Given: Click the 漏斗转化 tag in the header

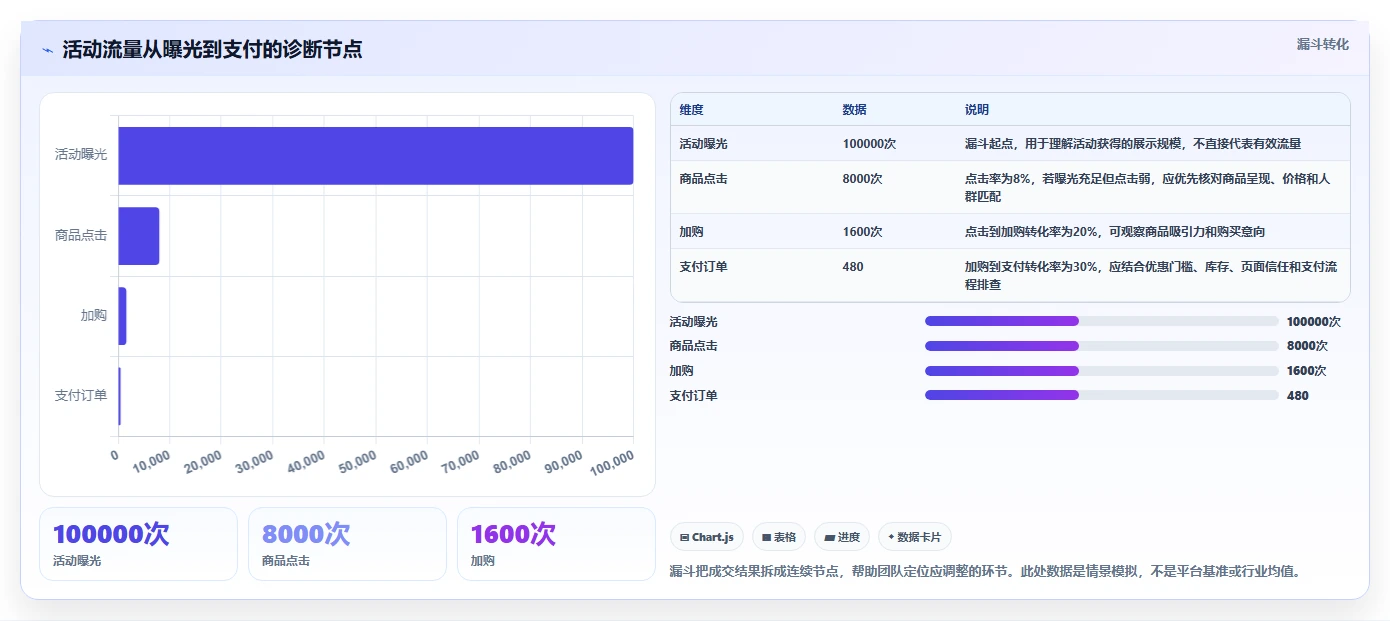Looking at the screenshot, I should [1323, 45].
